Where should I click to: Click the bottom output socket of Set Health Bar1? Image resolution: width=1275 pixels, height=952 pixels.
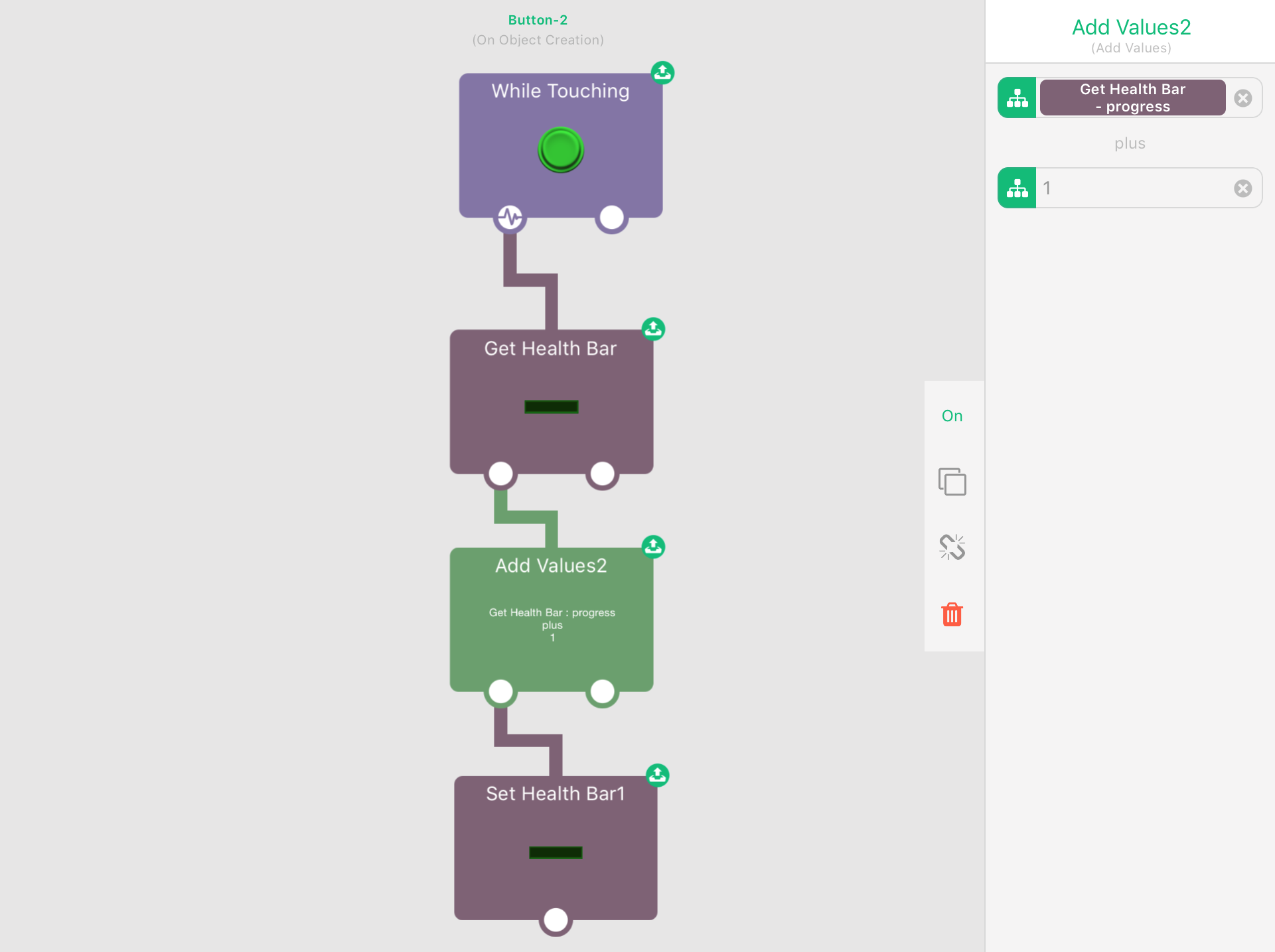pos(556,919)
